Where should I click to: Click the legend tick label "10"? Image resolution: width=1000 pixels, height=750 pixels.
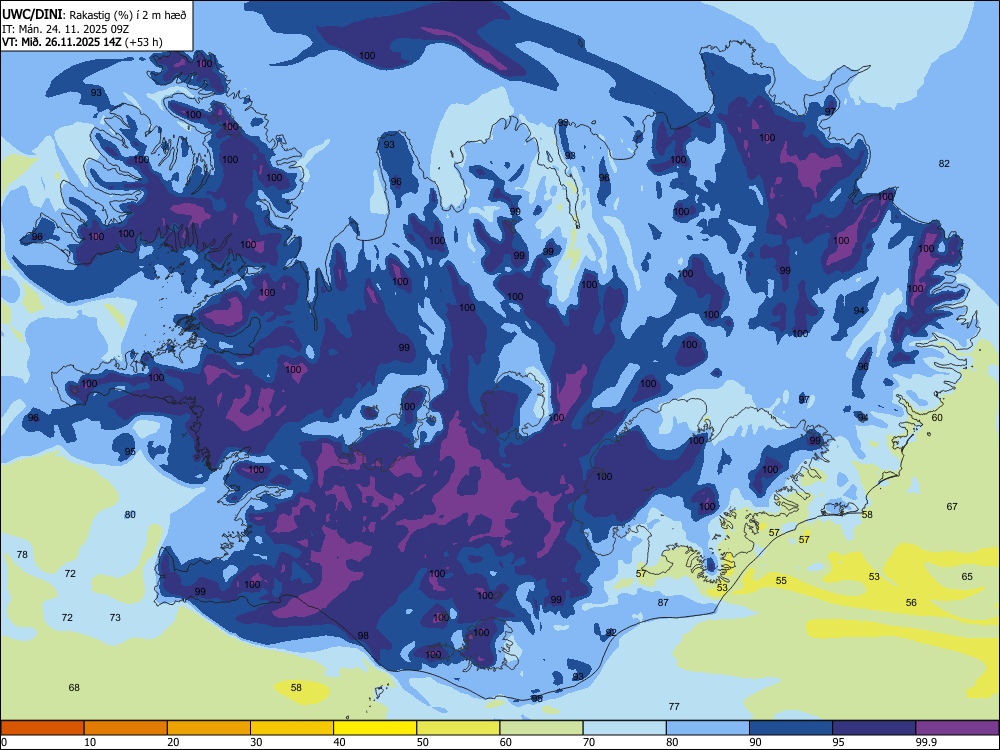pos(90,742)
